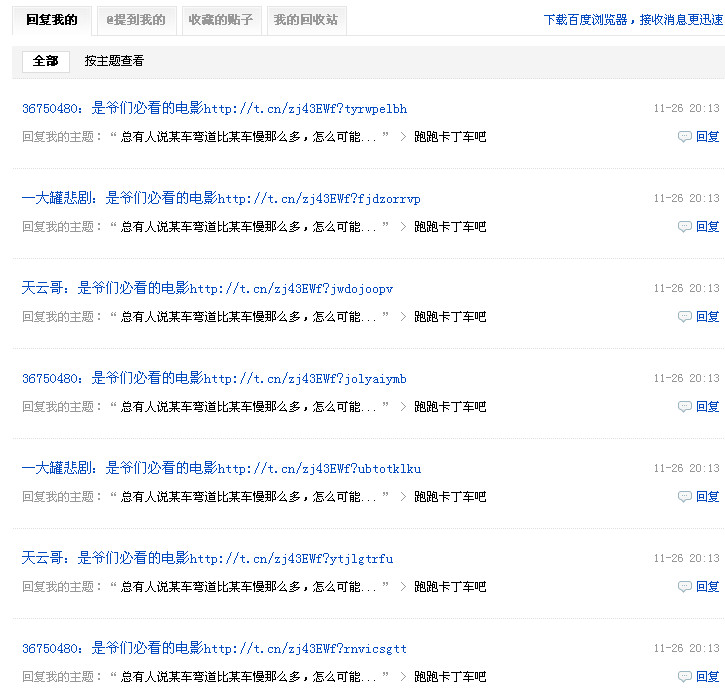The height and width of the screenshot is (689, 725).
Task: Click the speech bubble icon in tyrwpelbh row
Action: coord(685,136)
